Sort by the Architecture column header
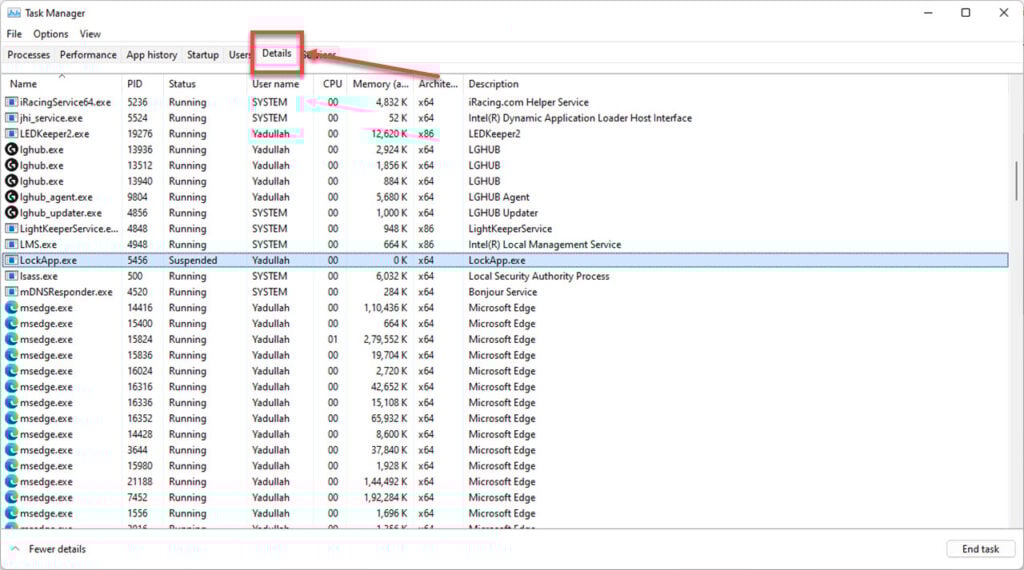 pos(438,84)
